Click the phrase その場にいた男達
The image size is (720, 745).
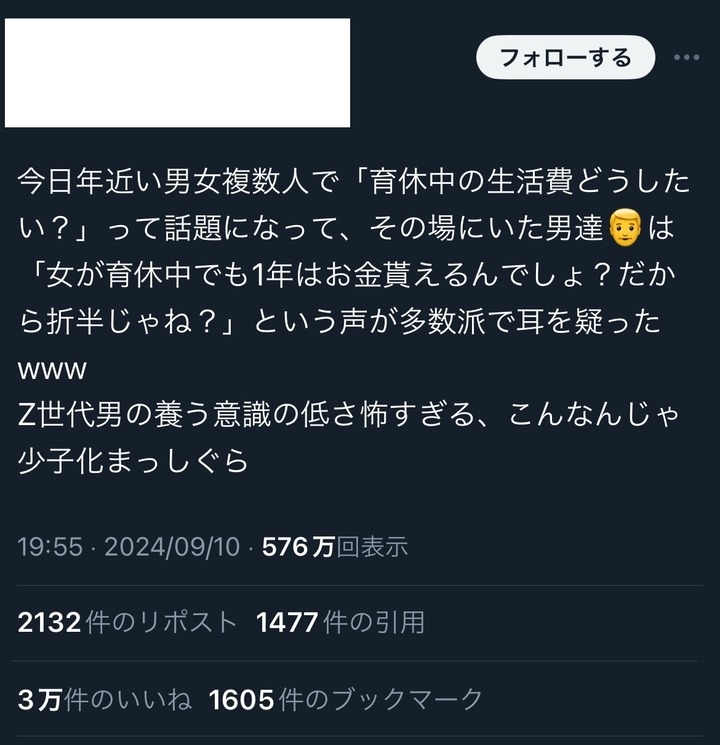point(486,229)
